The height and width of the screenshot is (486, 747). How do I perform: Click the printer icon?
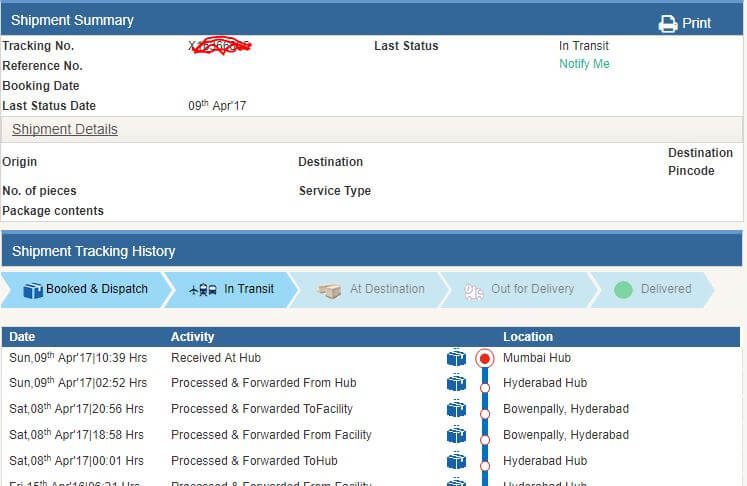[x=668, y=23]
